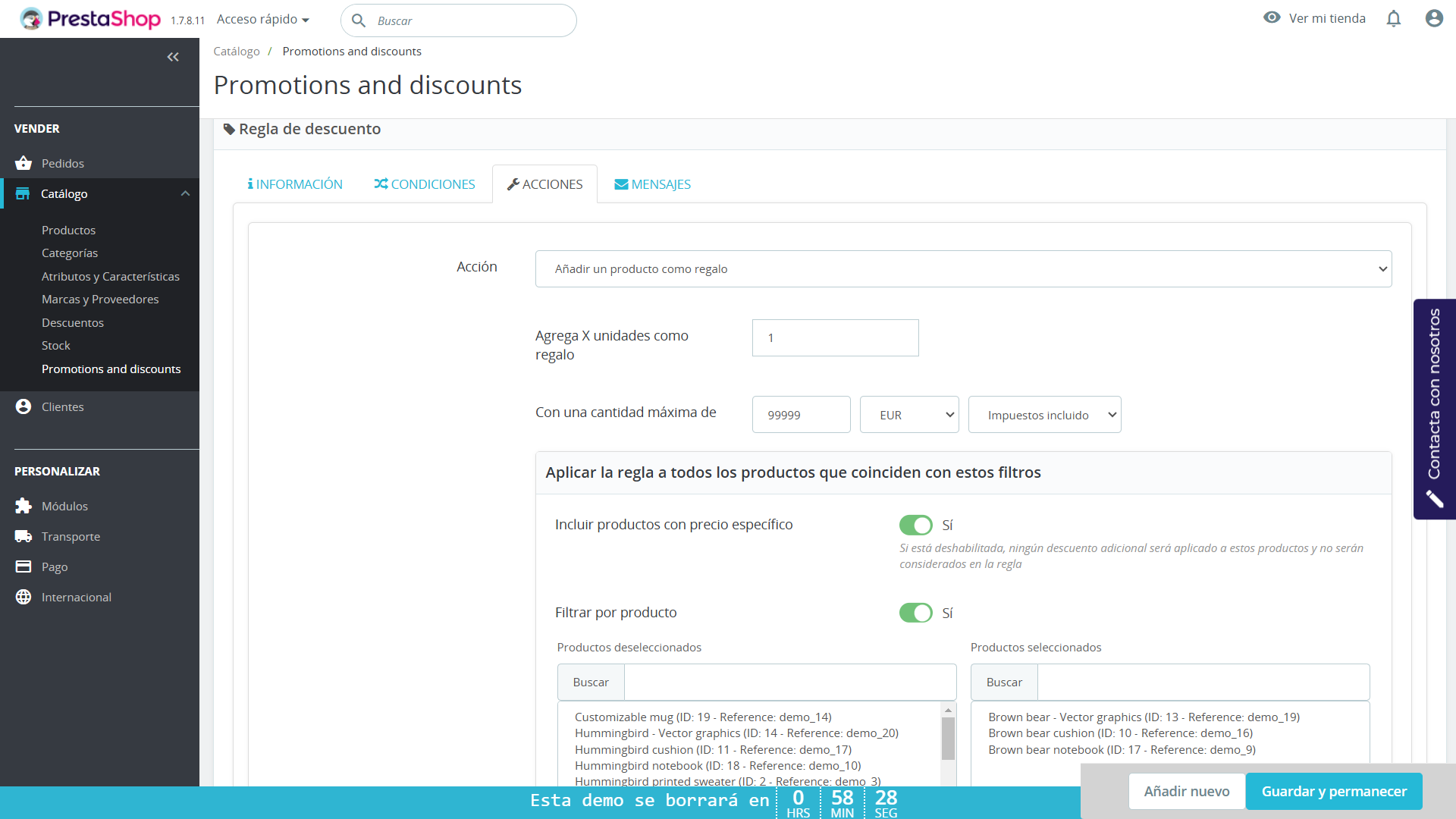Toggle Filtrar por producto switch
This screenshot has height=819, width=1456.
(x=915, y=613)
